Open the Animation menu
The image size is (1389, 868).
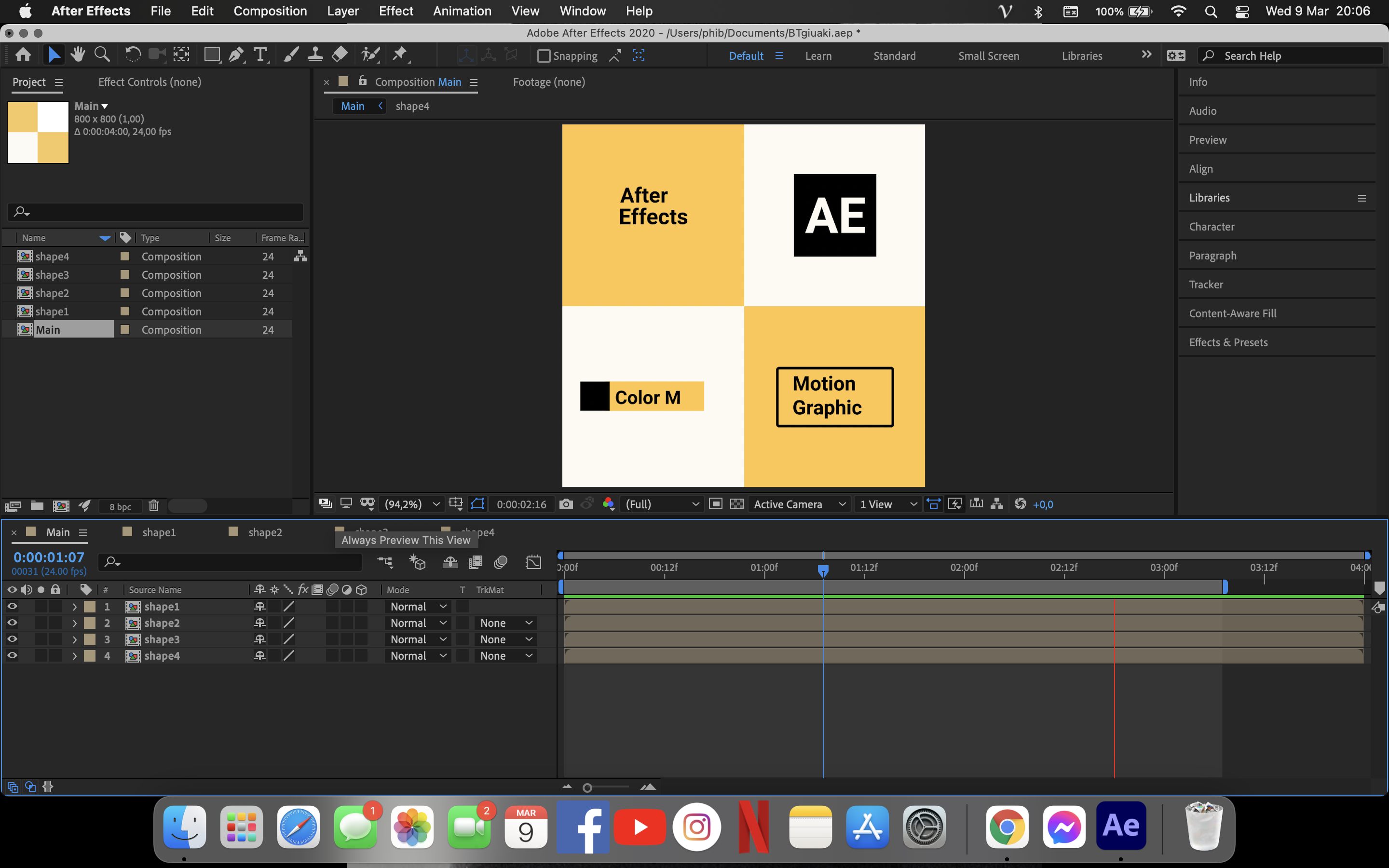click(462, 11)
